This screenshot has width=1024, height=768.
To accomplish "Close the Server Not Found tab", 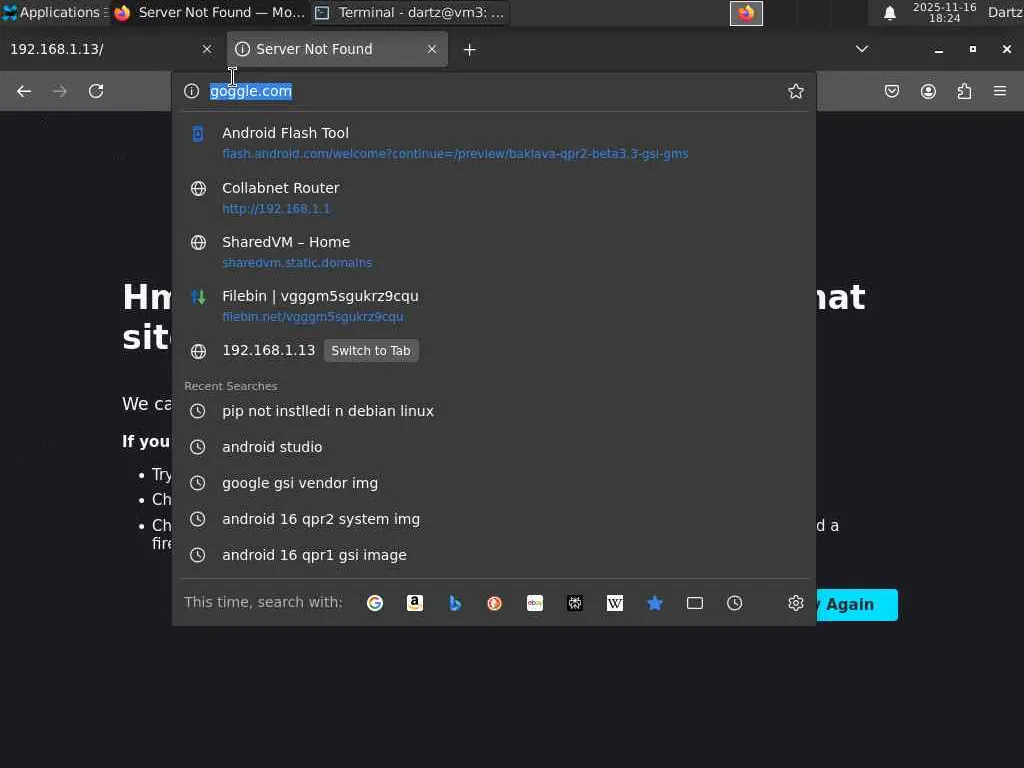I will coord(432,49).
